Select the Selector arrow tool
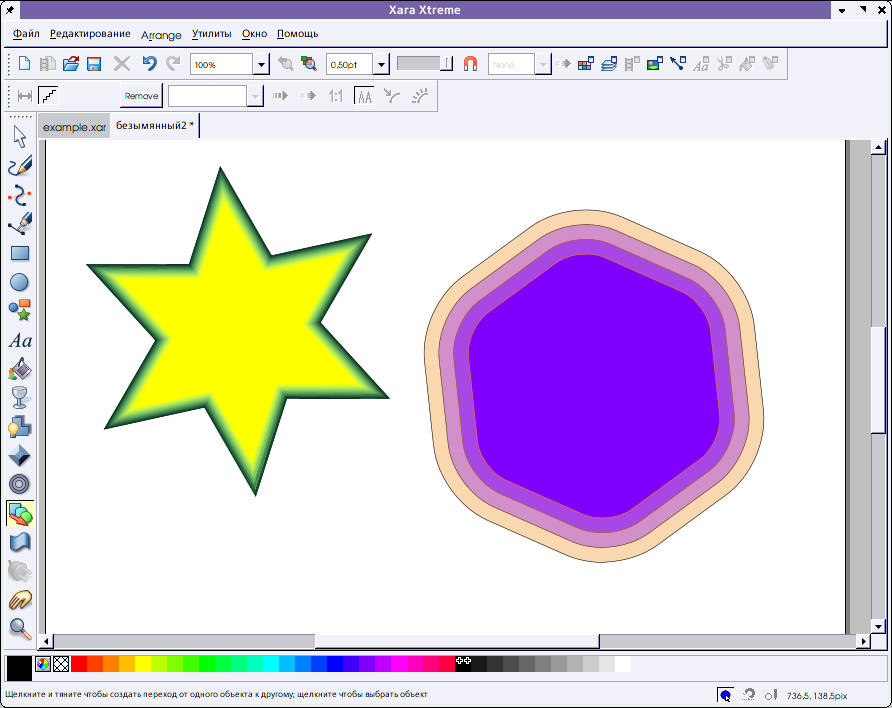 [x=20, y=137]
